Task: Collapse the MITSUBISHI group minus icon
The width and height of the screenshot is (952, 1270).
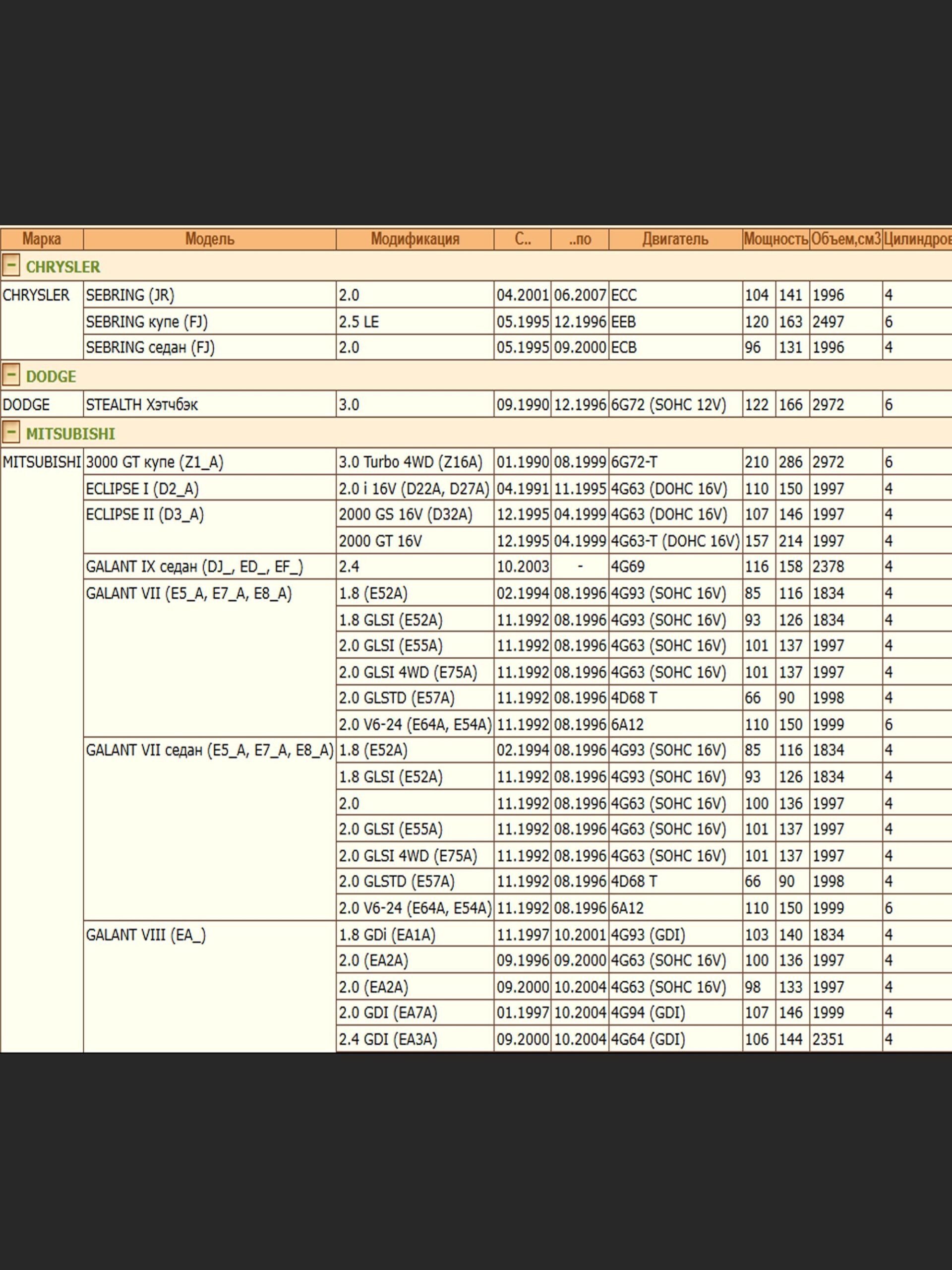Action: coord(10,432)
